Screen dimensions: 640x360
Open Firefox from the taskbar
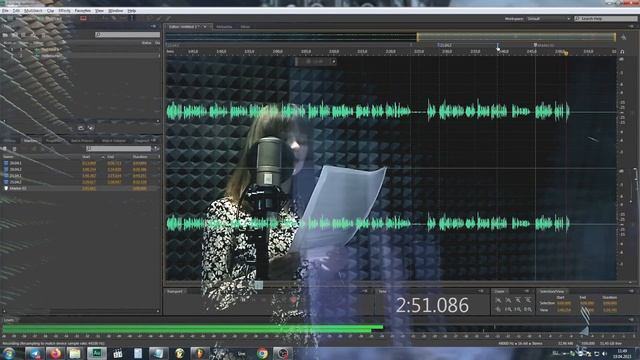(x=55, y=353)
